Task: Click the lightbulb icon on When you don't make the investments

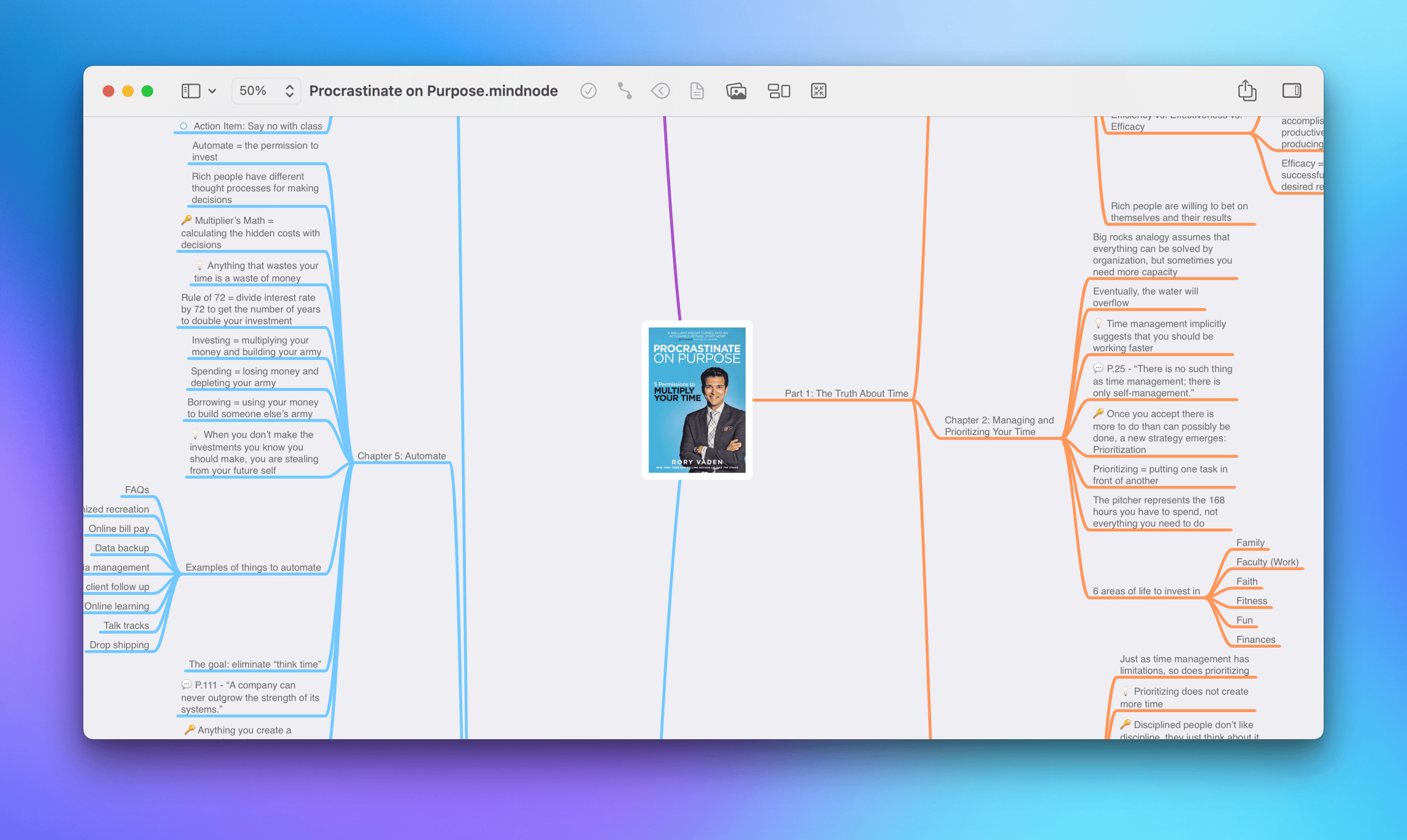Action: (x=195, y=434)
